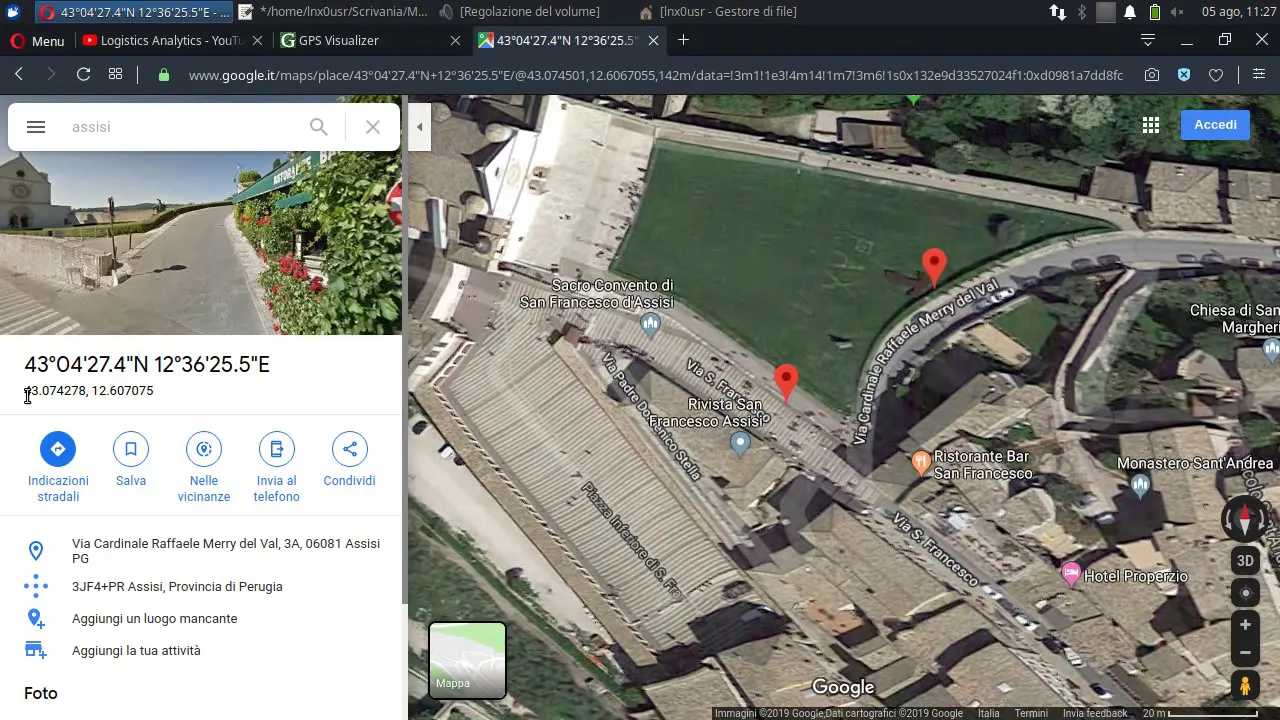The image size is (1280, 720).
Task: Open the Opera easy setup sidebar icon
Action: pos(1259,75)
